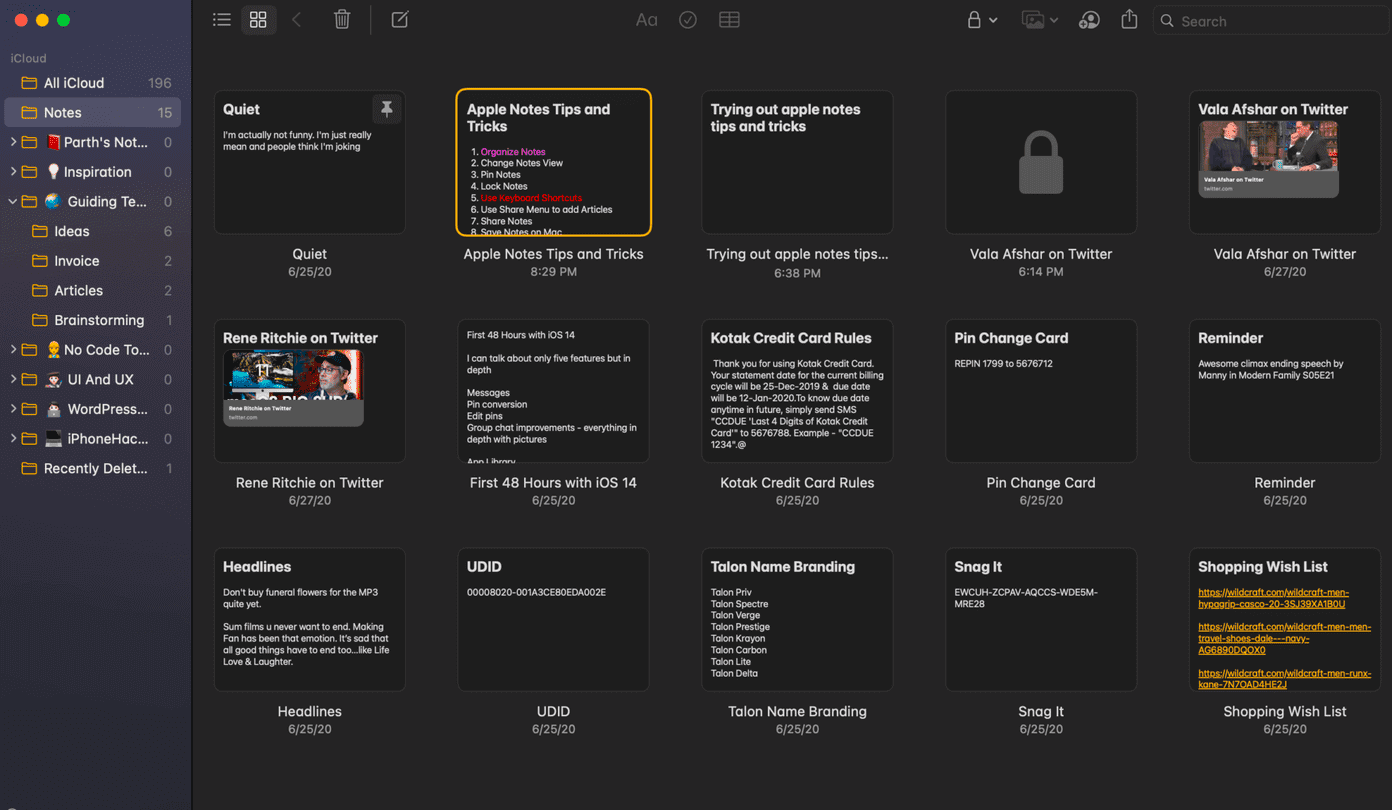Screen dimensions: 1392x810
Task: Click the Ideas folder icon
Action: 40,231
